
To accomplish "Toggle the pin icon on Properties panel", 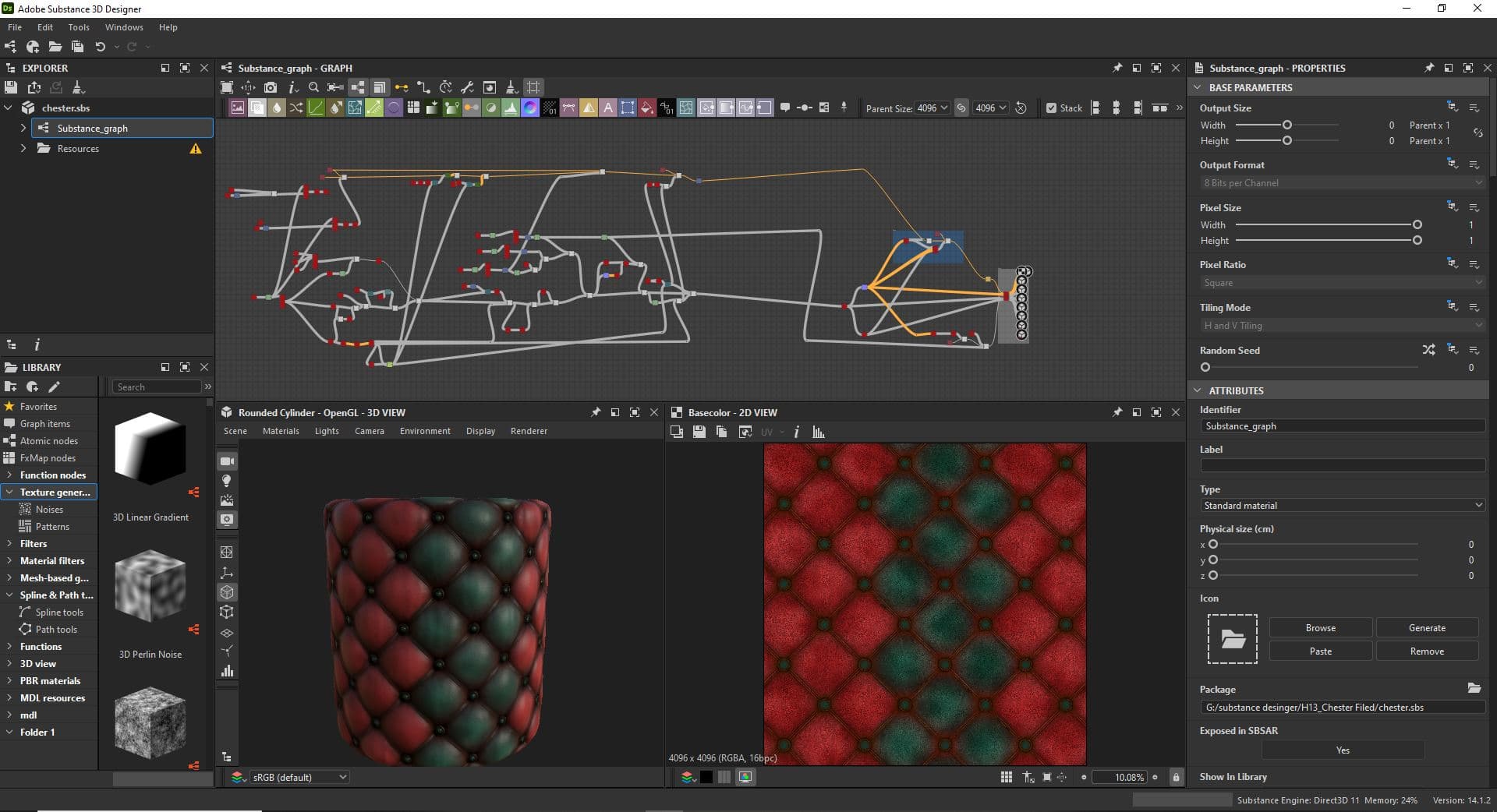I will tap(1428, 68).
